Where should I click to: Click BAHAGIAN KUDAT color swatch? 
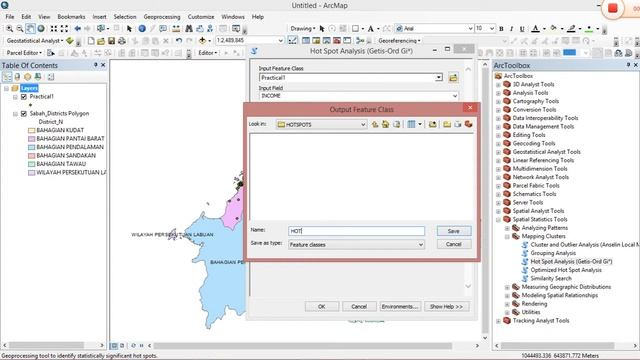[31, 130]
